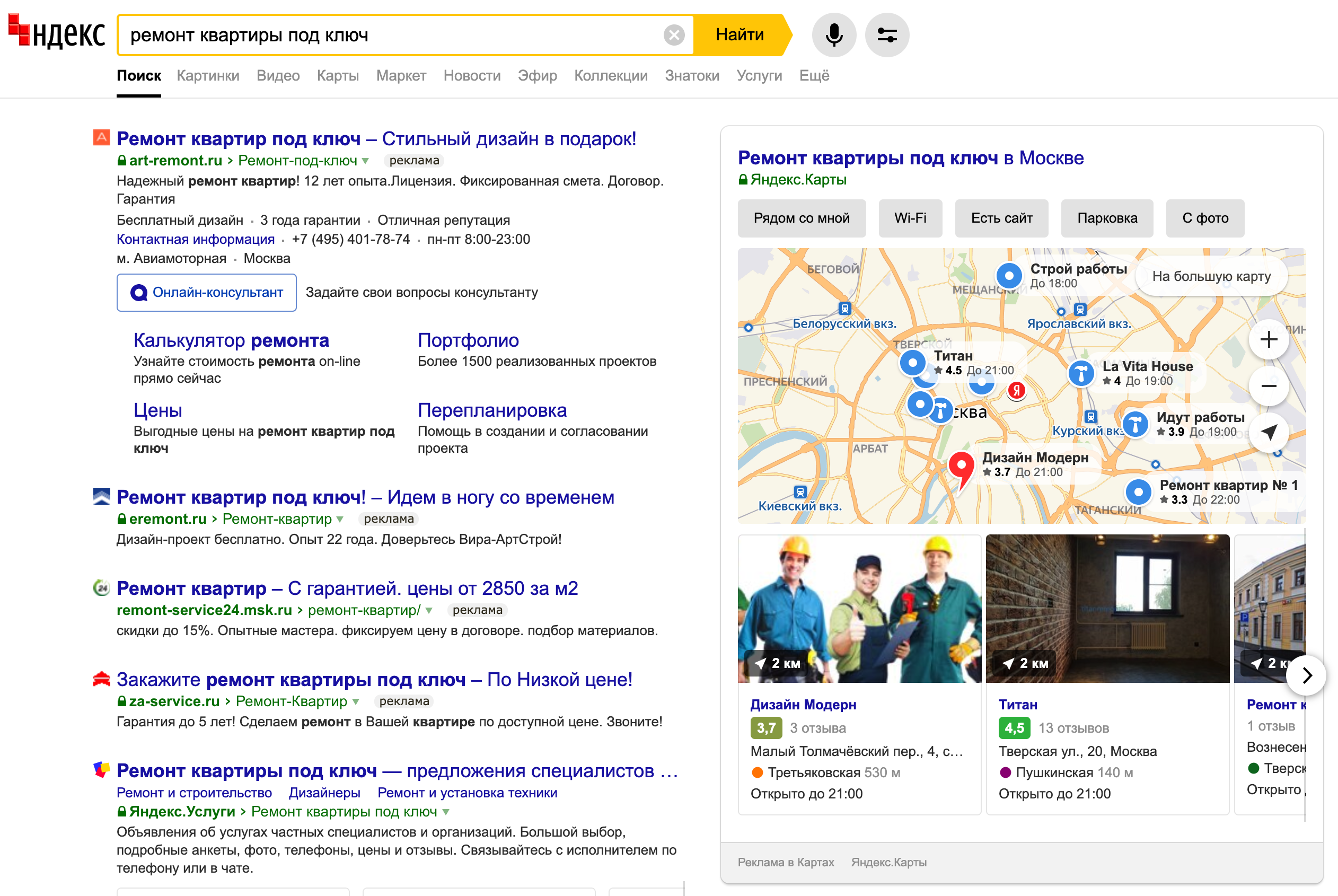Viewport: 1338px width, 896px height.
Task: Start voice search with the microphone icon
Action: 833,35
